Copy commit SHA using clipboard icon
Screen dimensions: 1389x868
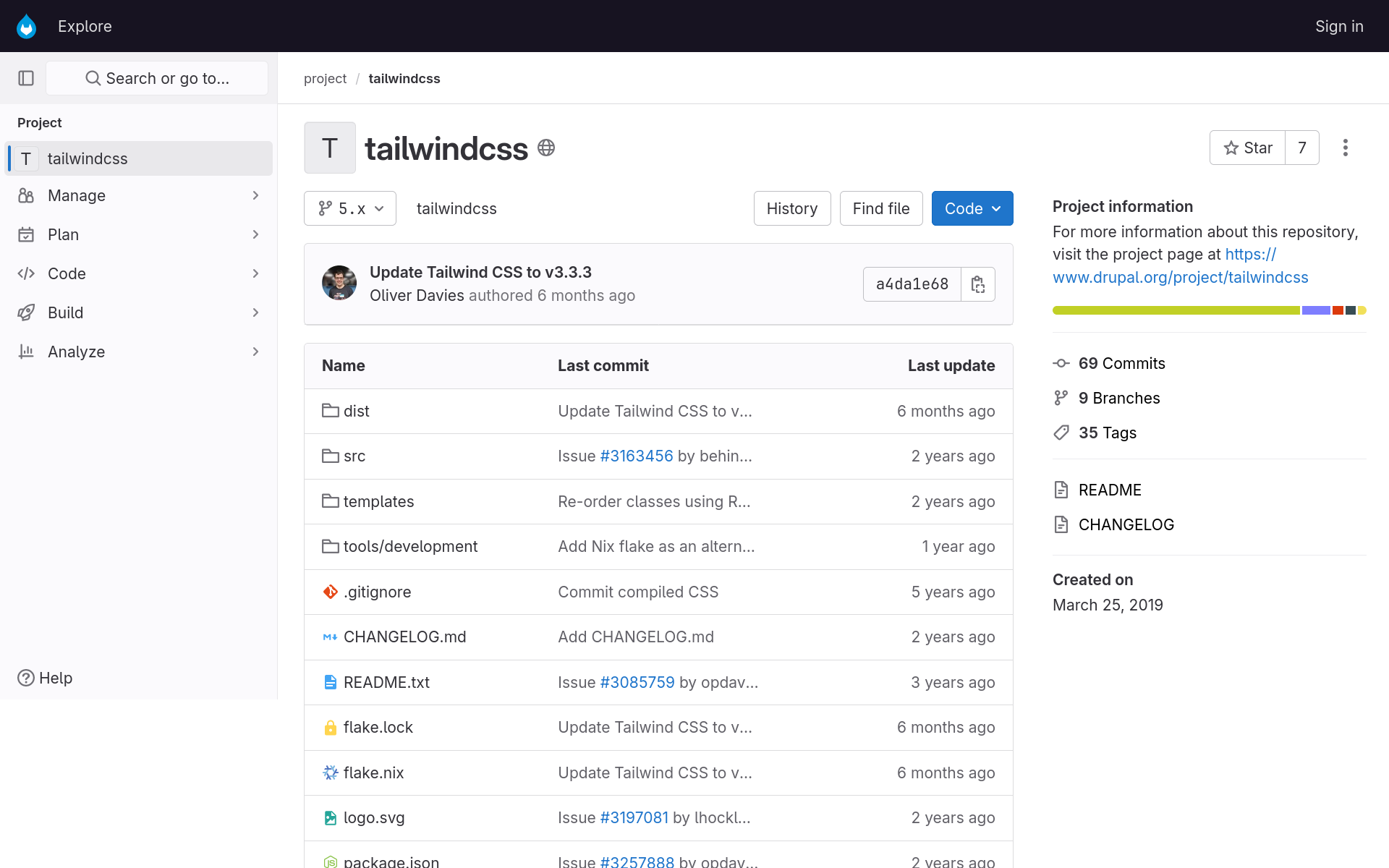pos(977,284)
